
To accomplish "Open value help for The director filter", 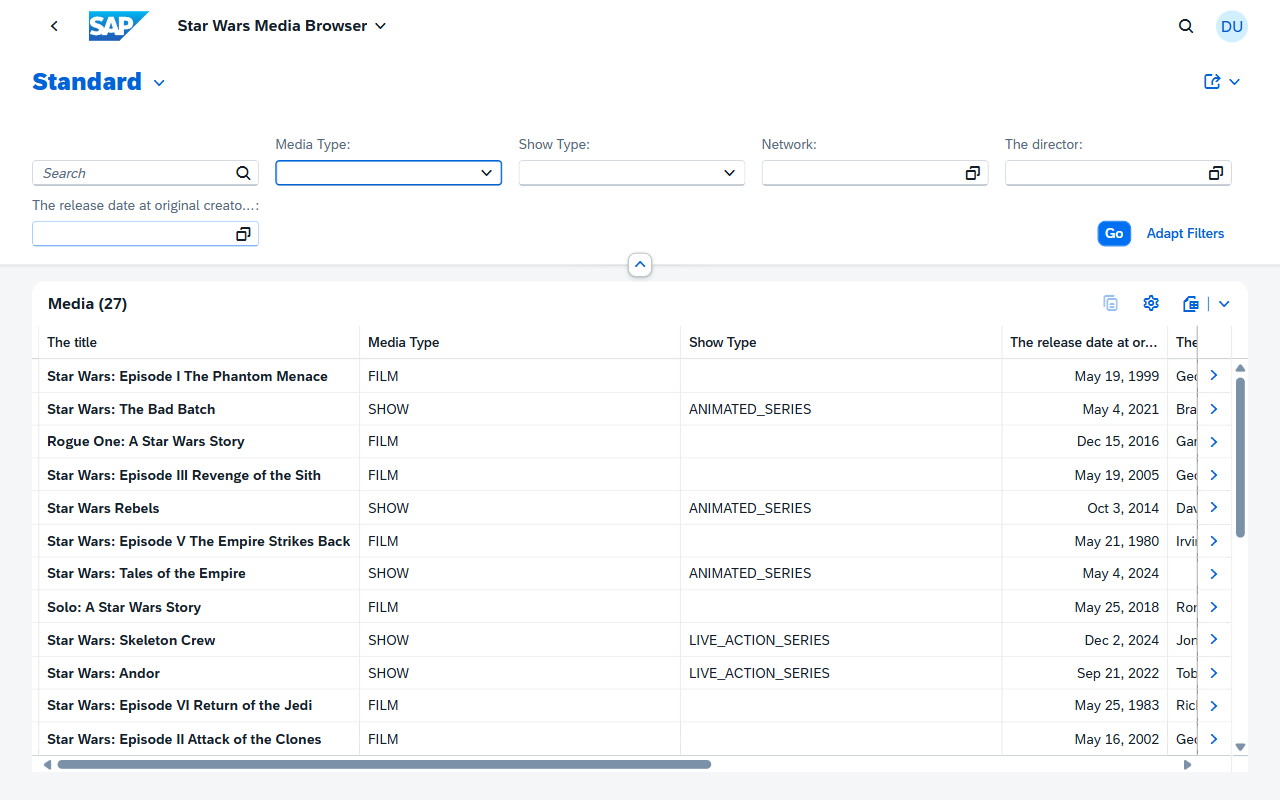I will [x=1216, y=173].
